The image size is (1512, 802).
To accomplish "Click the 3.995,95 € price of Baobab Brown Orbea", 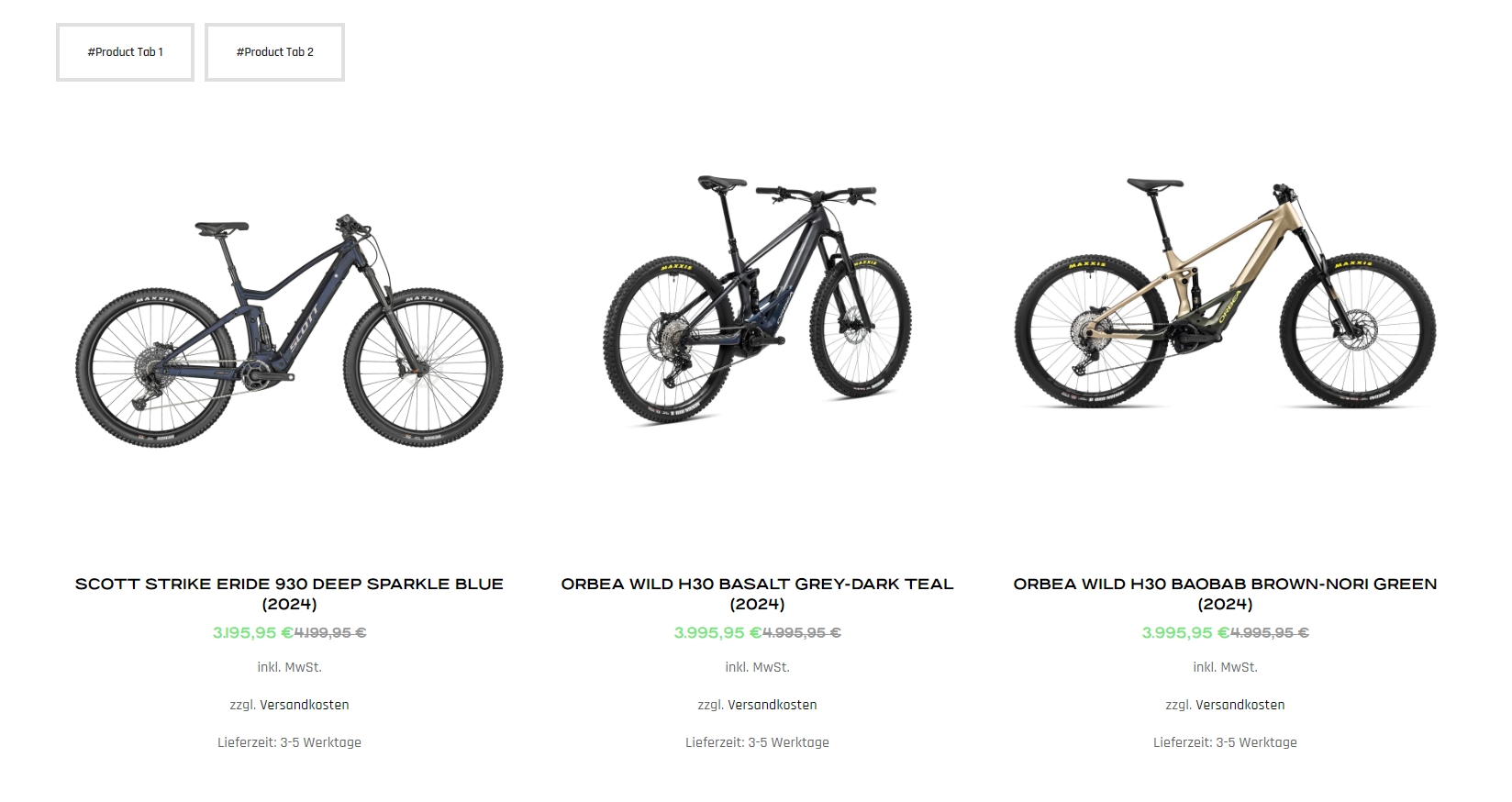I will pyautogui.click(x=1186, y=632).
